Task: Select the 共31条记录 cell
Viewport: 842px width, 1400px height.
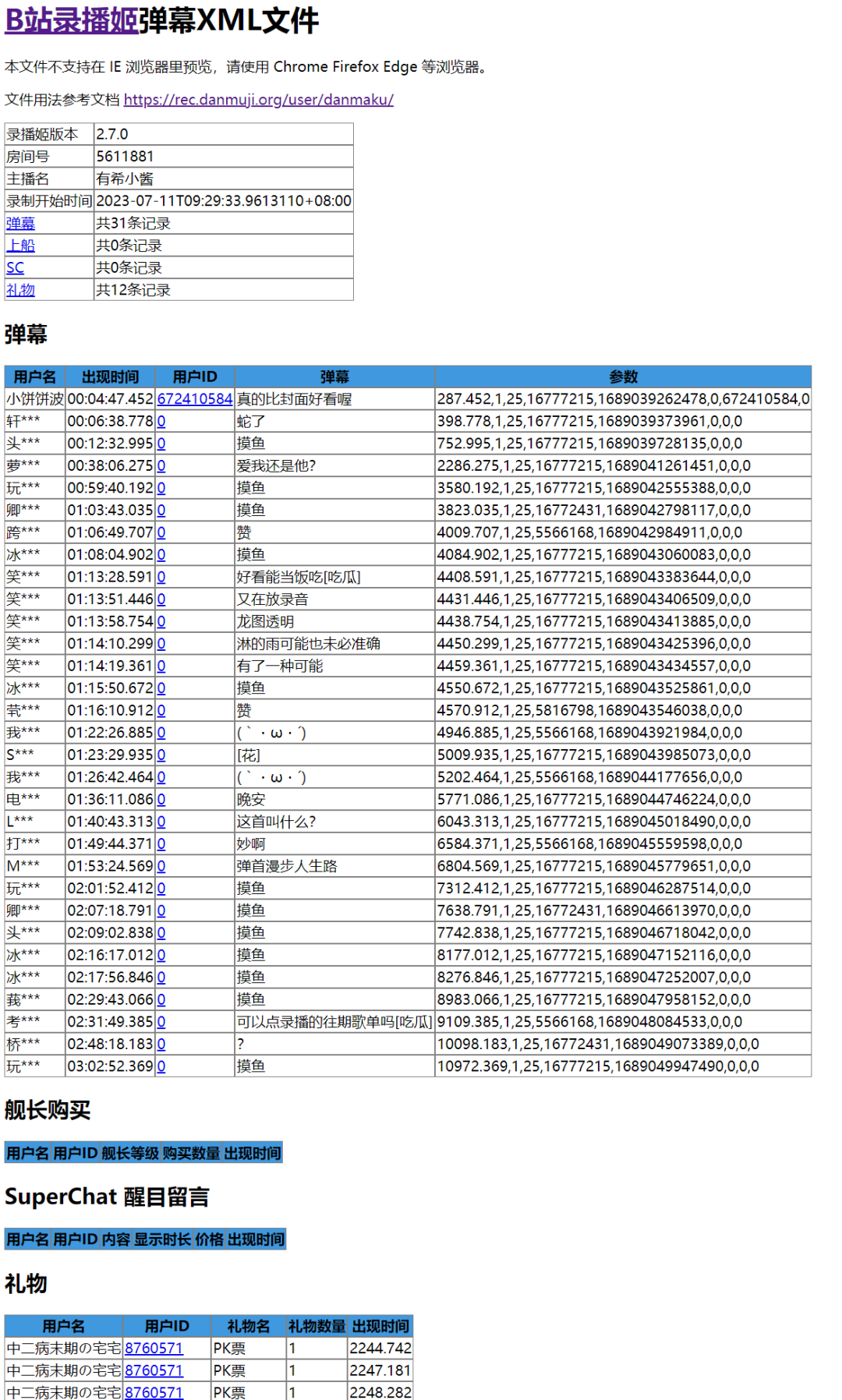Action: (224, 223)
